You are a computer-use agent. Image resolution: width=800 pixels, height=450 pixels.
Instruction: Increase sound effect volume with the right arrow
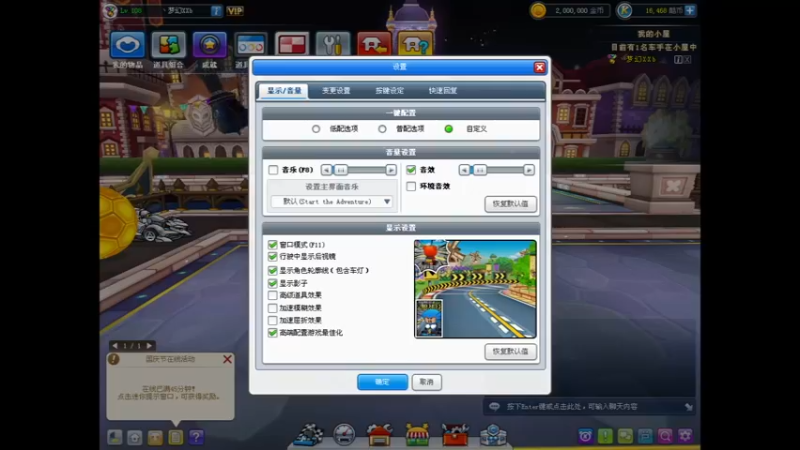[x=529, y=170]
